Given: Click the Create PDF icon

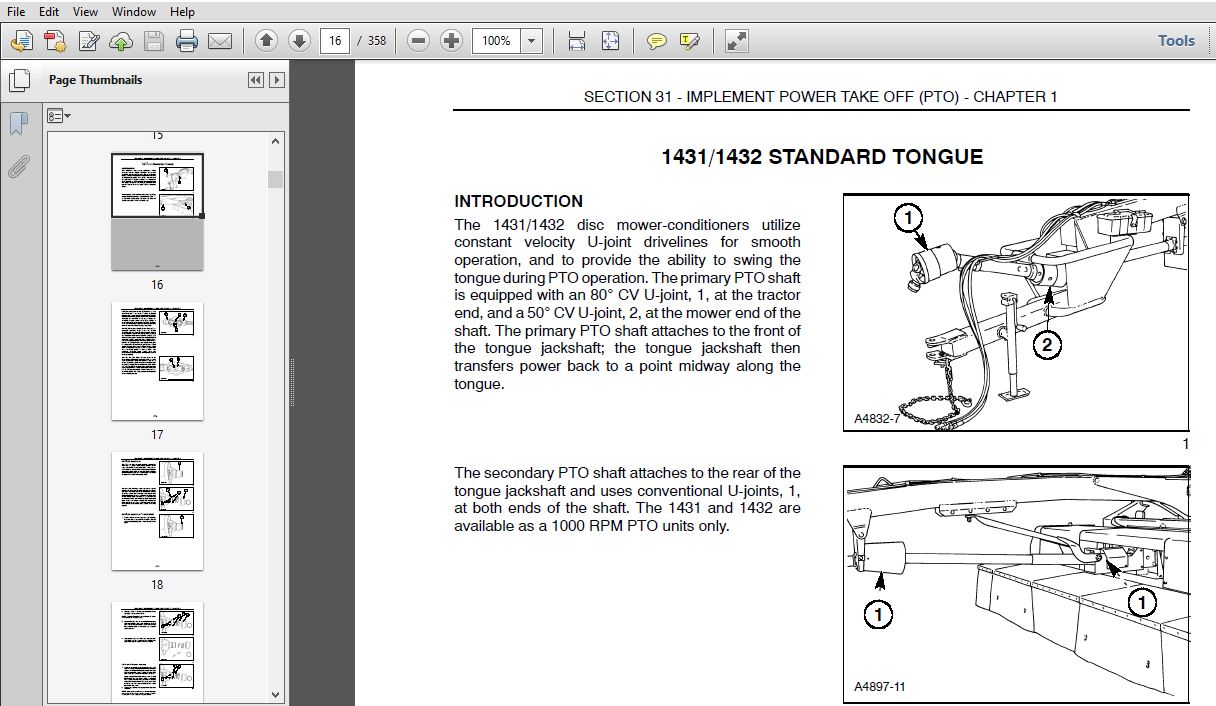Looking at the screenshot, I should [x=55, y=41].
